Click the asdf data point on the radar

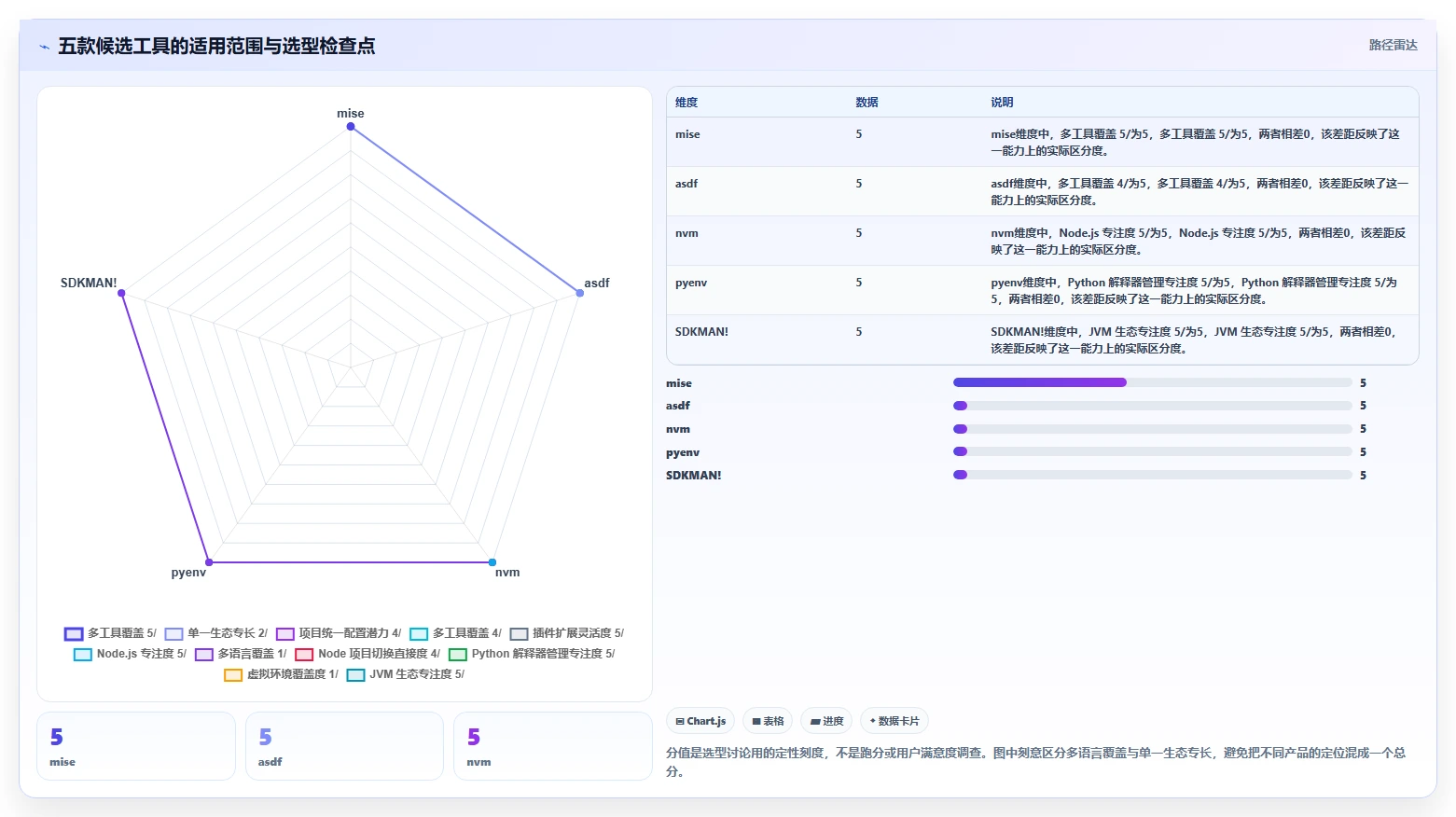pos(580,293)
